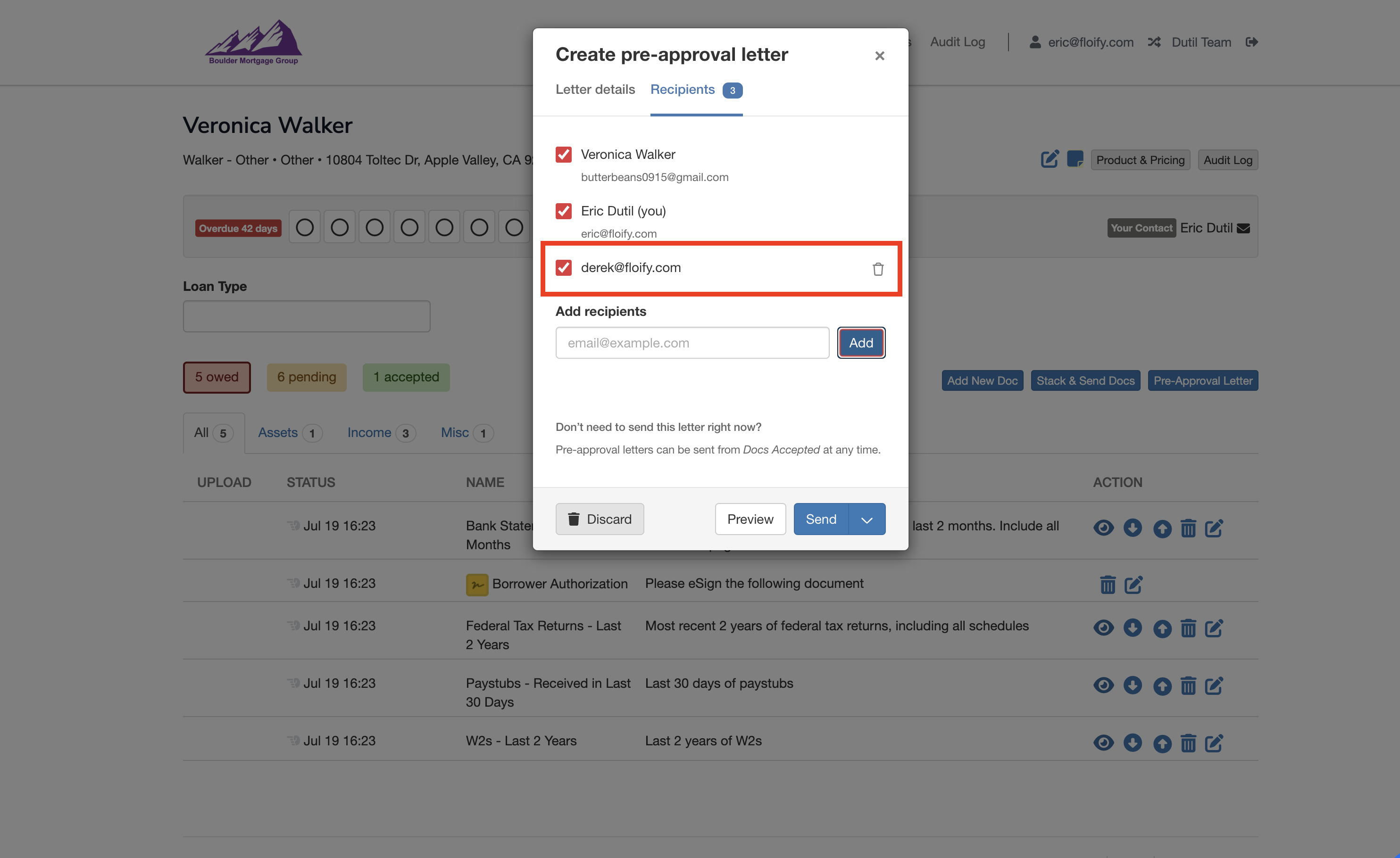Download Federal Tax Returns document
1400x858 pixels.
(1133, 627)
